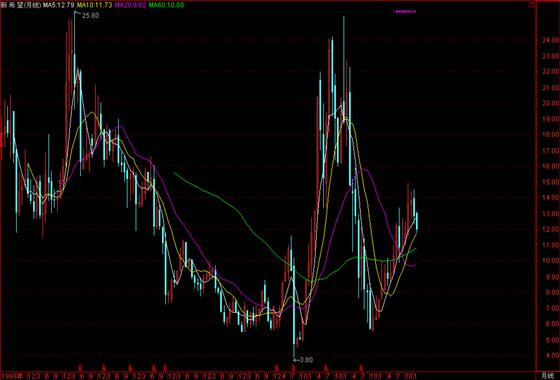
Task: Select the green MA60:10.80 indicator label
Action: (x=166, y=5)
